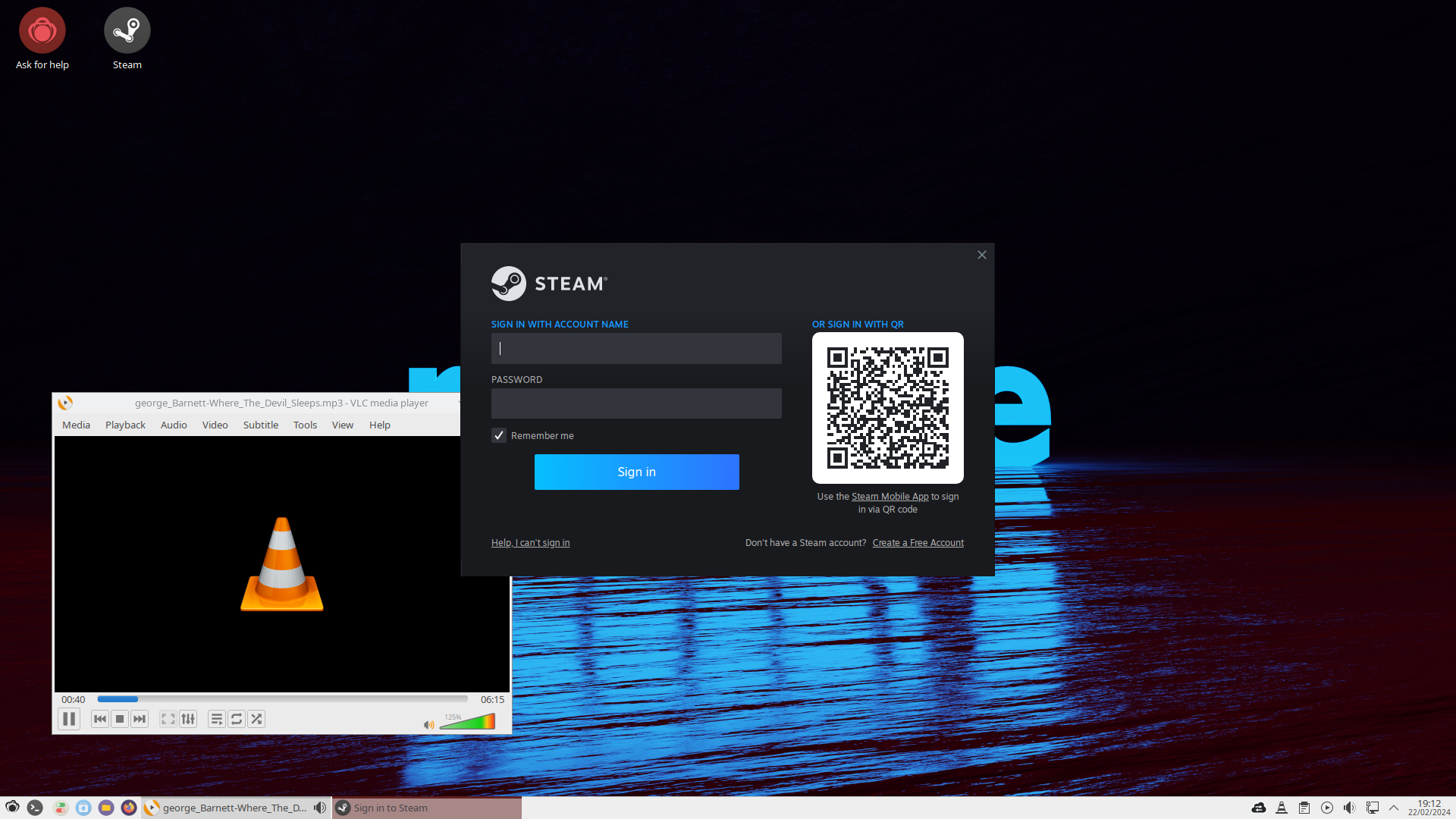Open the Video menu in VLC

215,425
